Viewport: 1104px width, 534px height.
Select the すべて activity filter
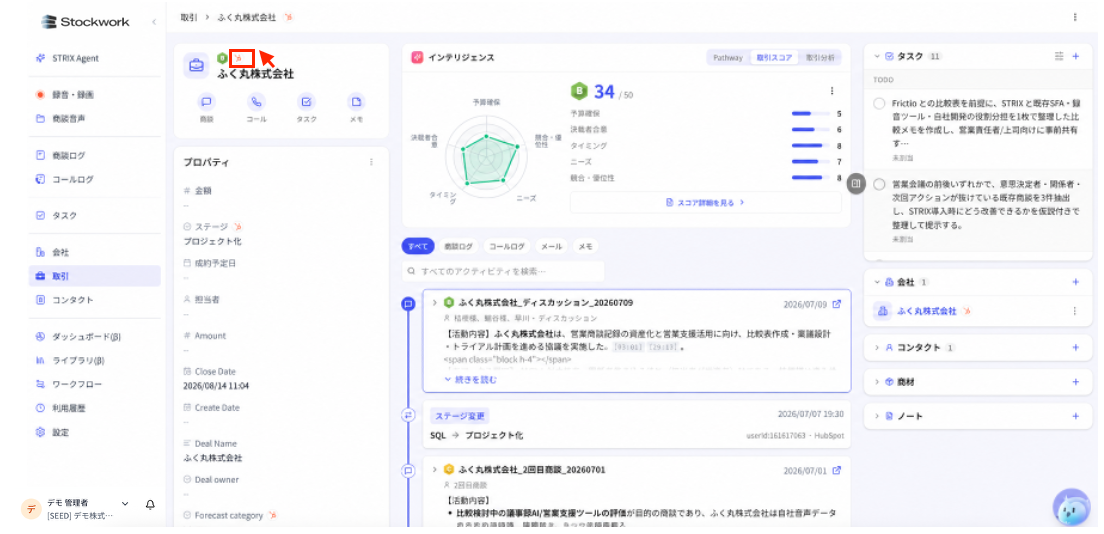416,247
